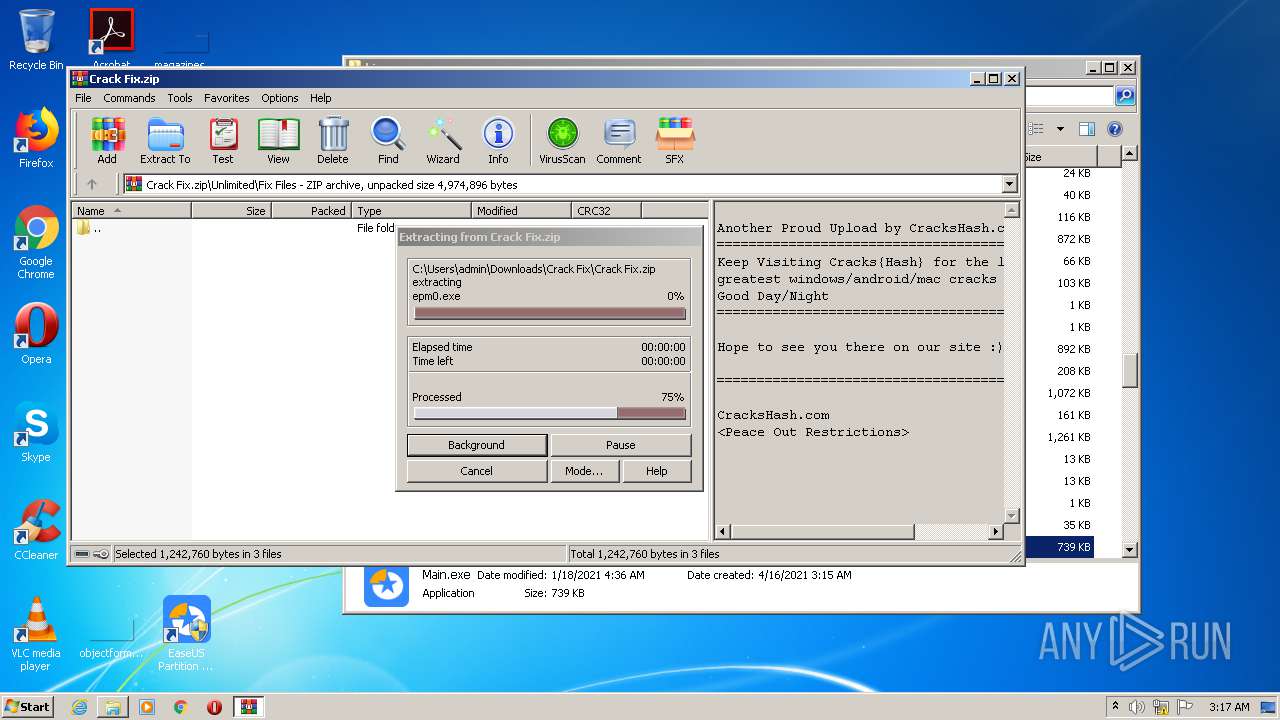The width and height of the screenshot is (1280, 720).
Task: Open File Explorer from the taskbar
Action: click(x=113, y=707)
